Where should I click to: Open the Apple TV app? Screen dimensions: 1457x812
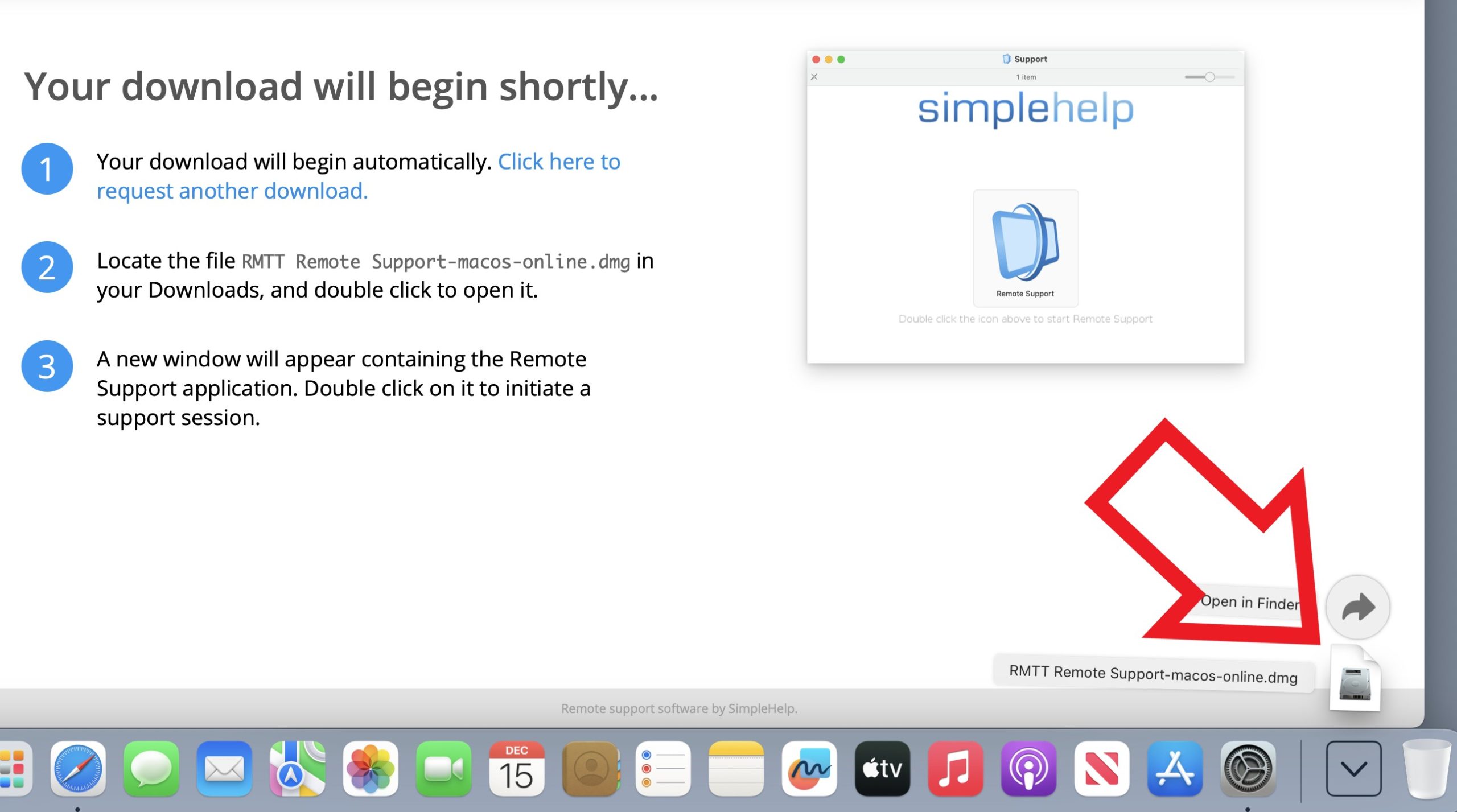pyautogui.click(x=883, y=769)
